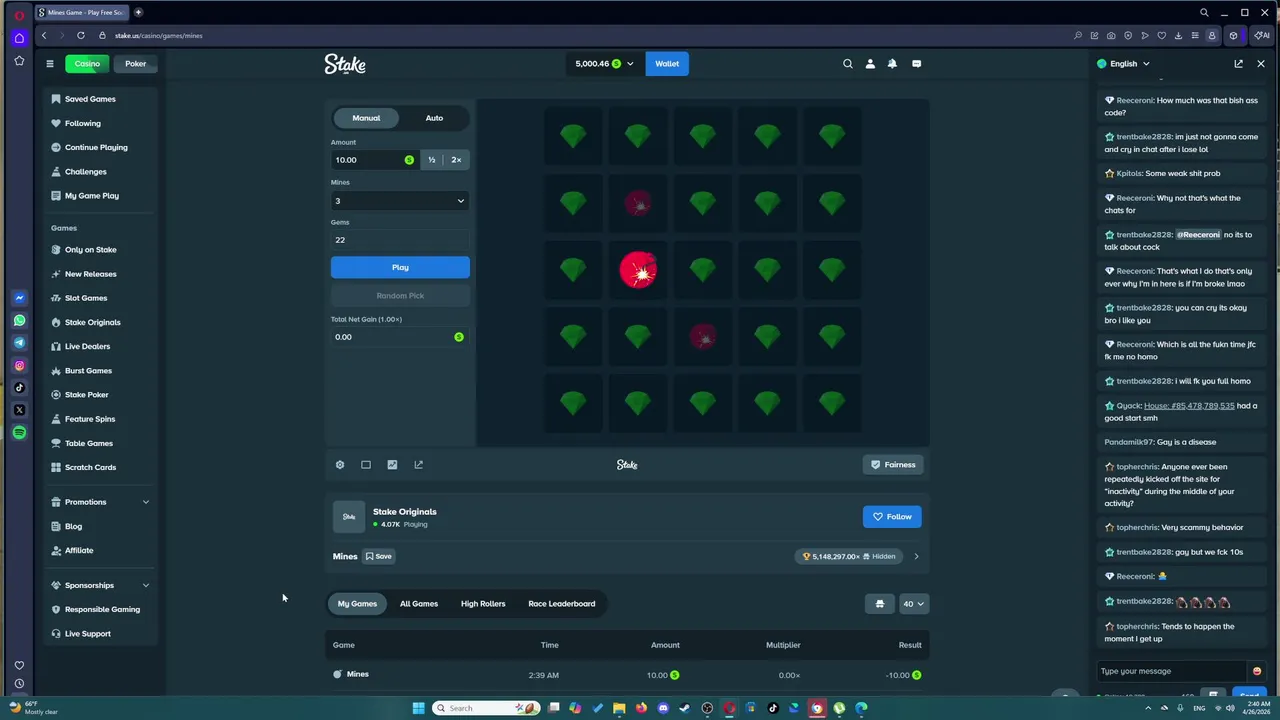Open the Wallet
The height and width of the screenshot is (720, 1280).
coord(667,64)
